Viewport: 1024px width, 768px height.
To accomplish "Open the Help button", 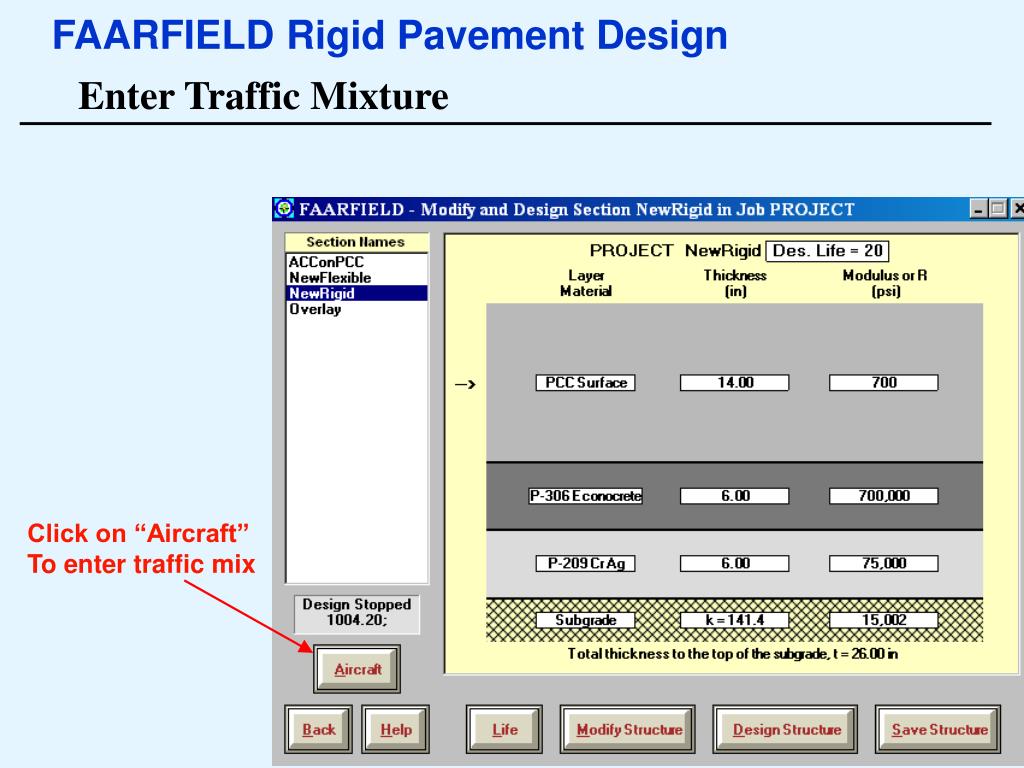I will click(396, 729).
